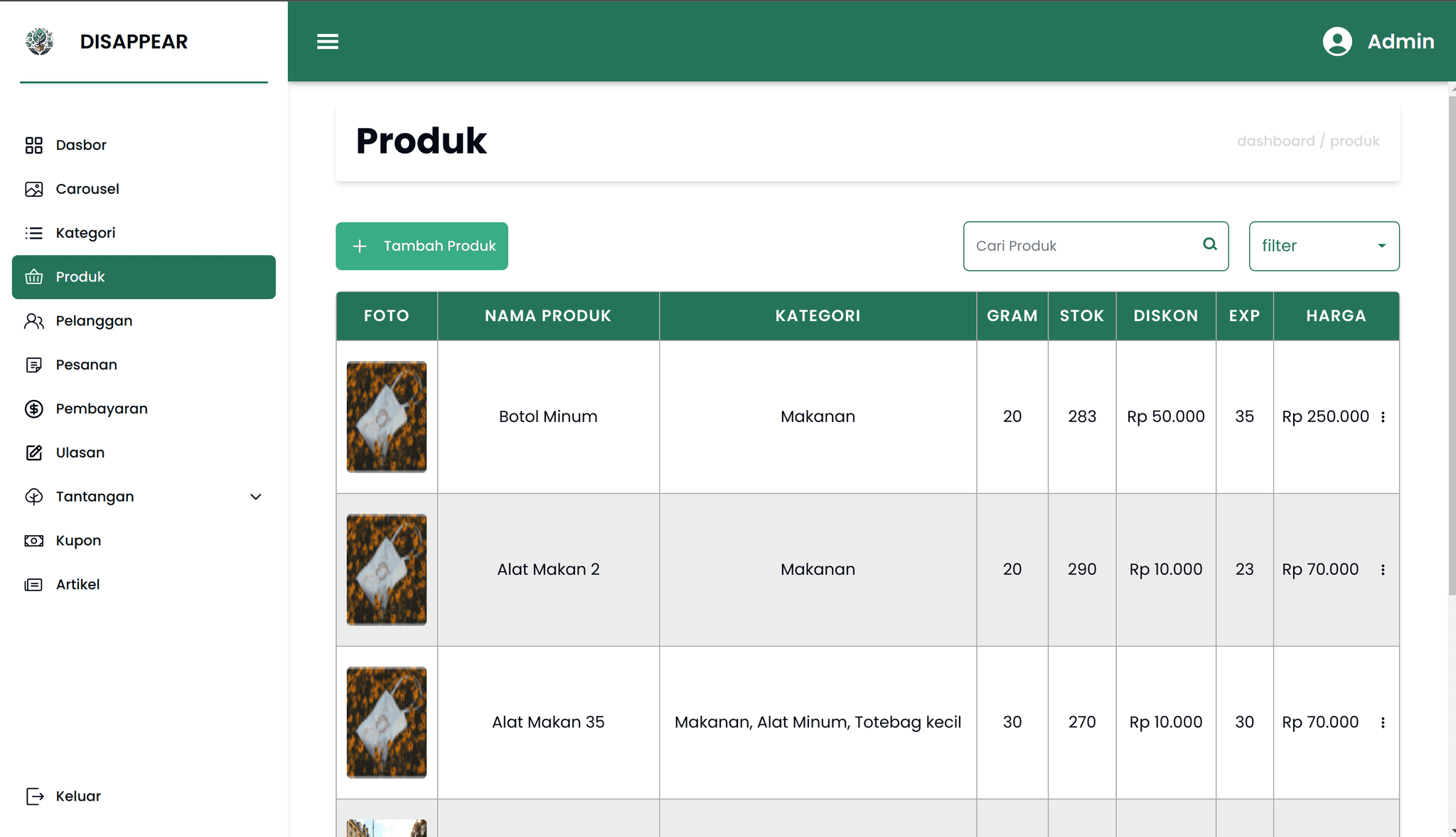Click the Keluar logout icon
The width and height of the screenshot is (1456, 837).
[x=35, y=796]
